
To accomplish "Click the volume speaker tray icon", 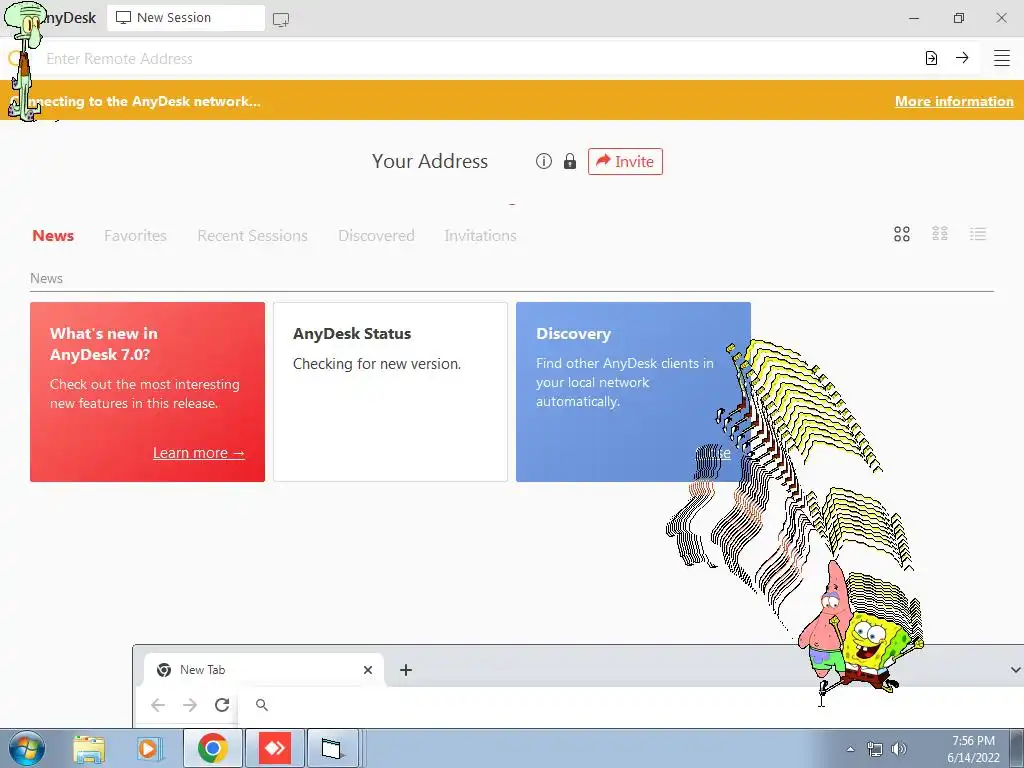I will 899,749.
